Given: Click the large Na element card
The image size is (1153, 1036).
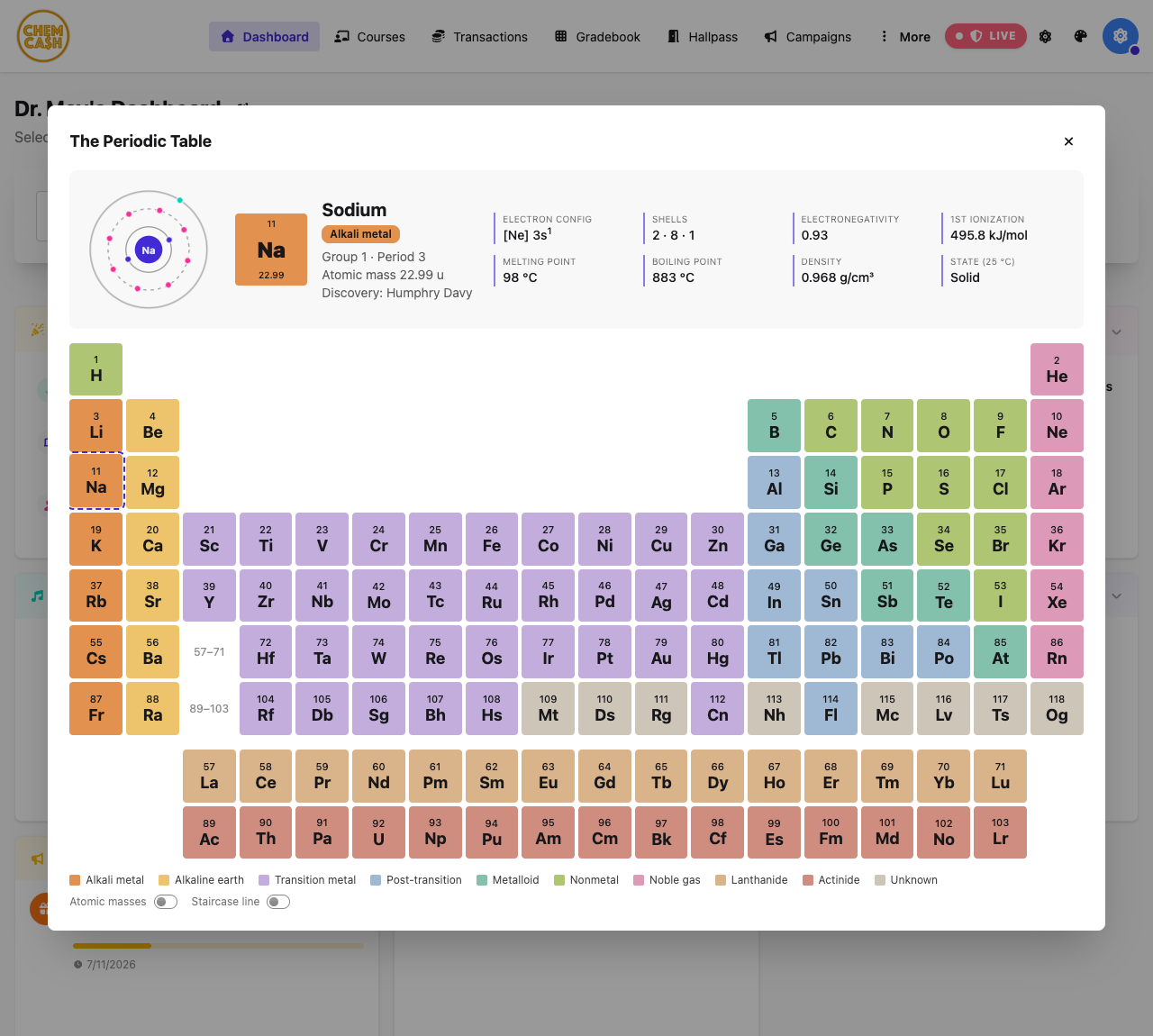Looking at the screenshot, I should coord(271,250).
